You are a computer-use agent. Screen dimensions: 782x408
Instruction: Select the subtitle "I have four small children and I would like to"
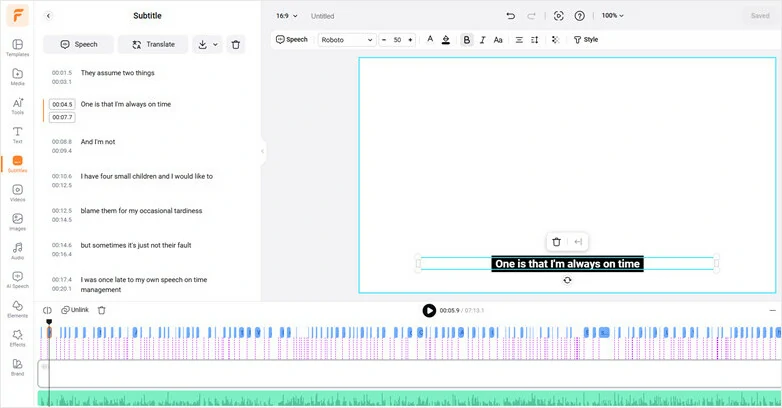(147, 176)
